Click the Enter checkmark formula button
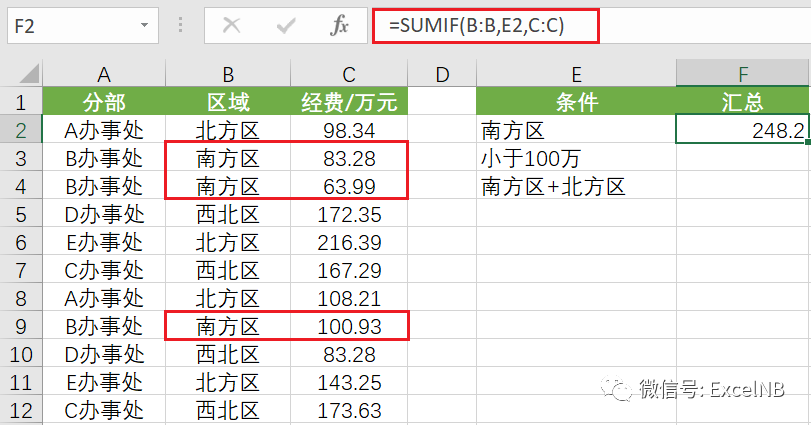Viewport: 811px width, 425px height. (x=286, y=25)
